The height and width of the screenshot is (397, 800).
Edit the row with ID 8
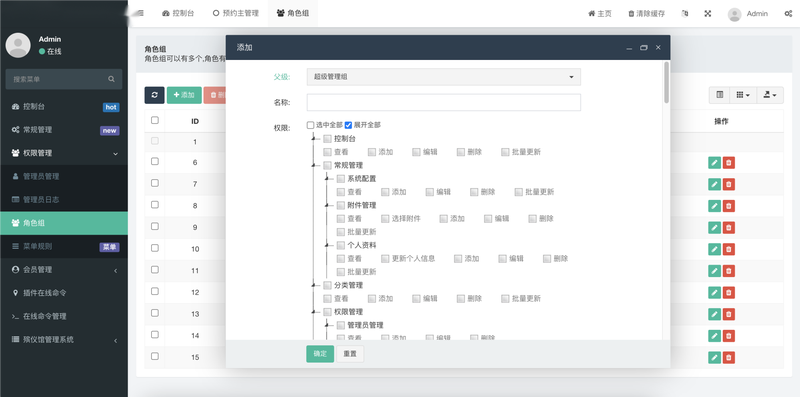(x=714, y=206)
